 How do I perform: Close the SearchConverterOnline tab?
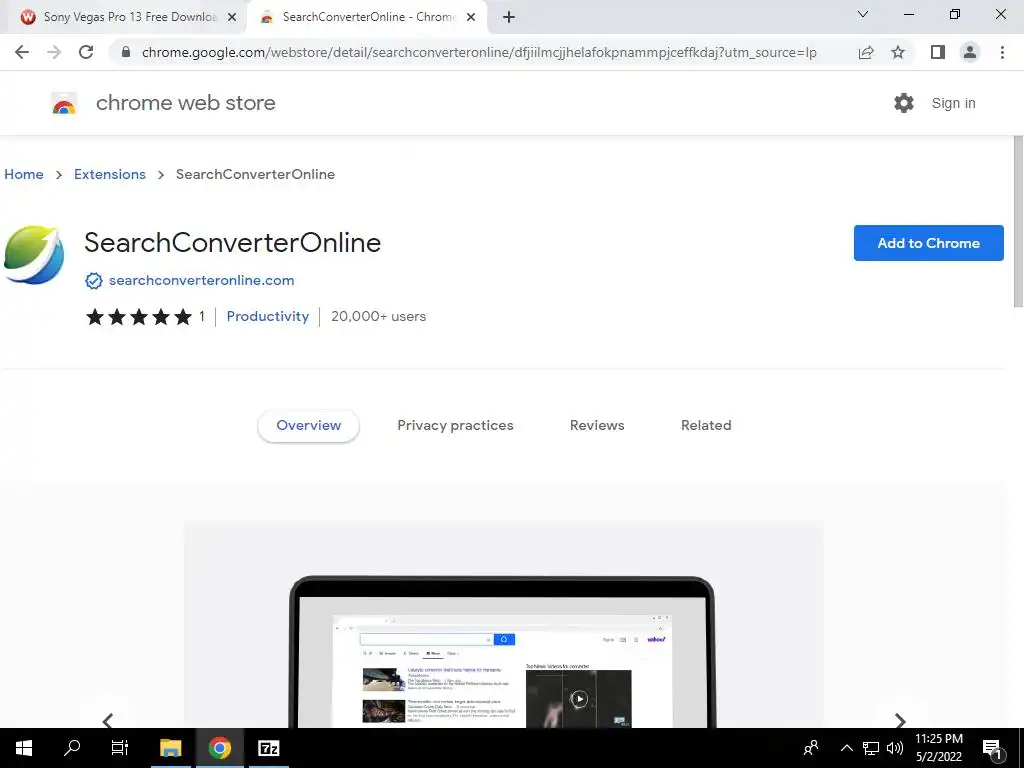click(x=471, y=18)
